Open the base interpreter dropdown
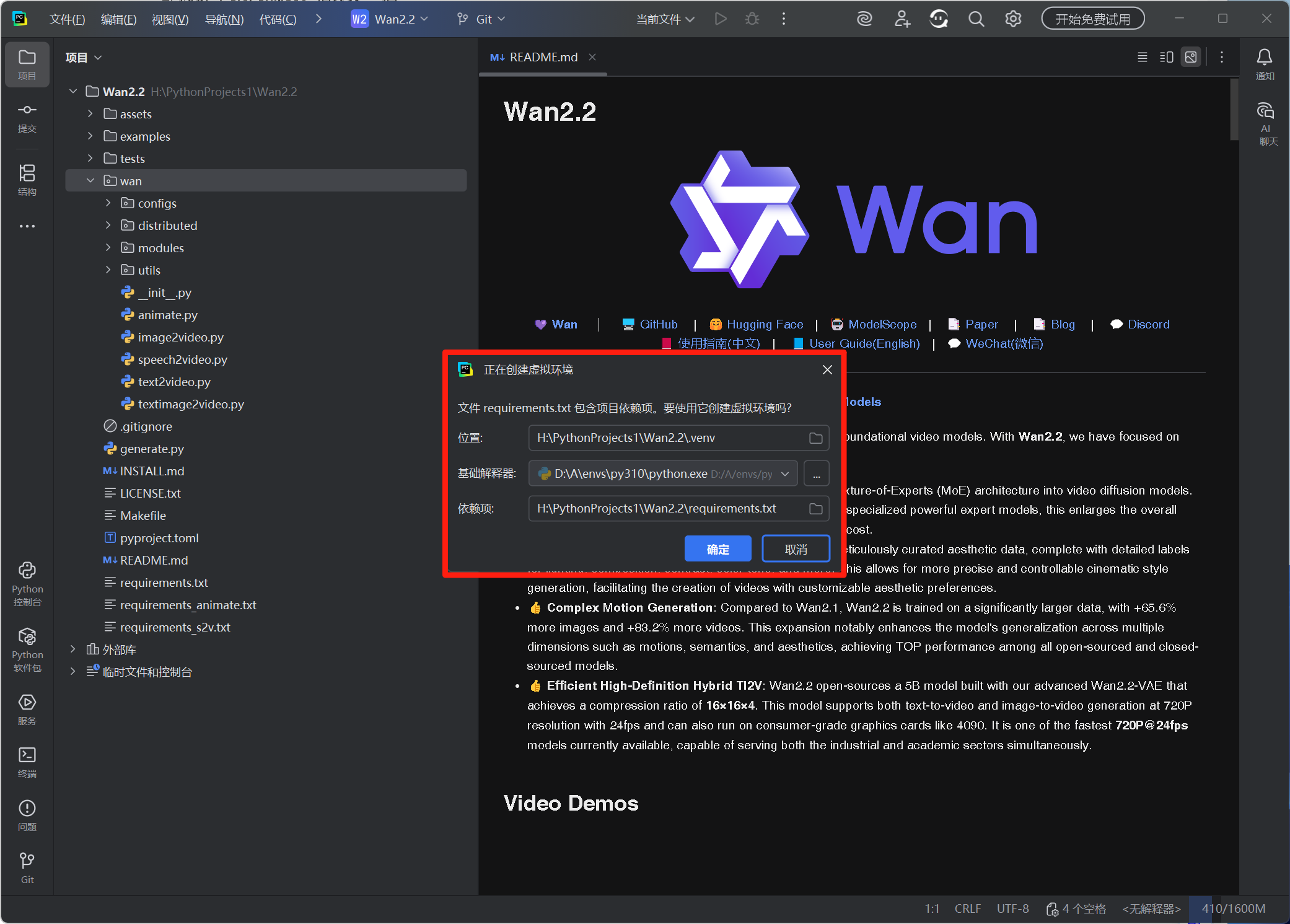This screenshot has width=1290, height=924. [785, 474]
